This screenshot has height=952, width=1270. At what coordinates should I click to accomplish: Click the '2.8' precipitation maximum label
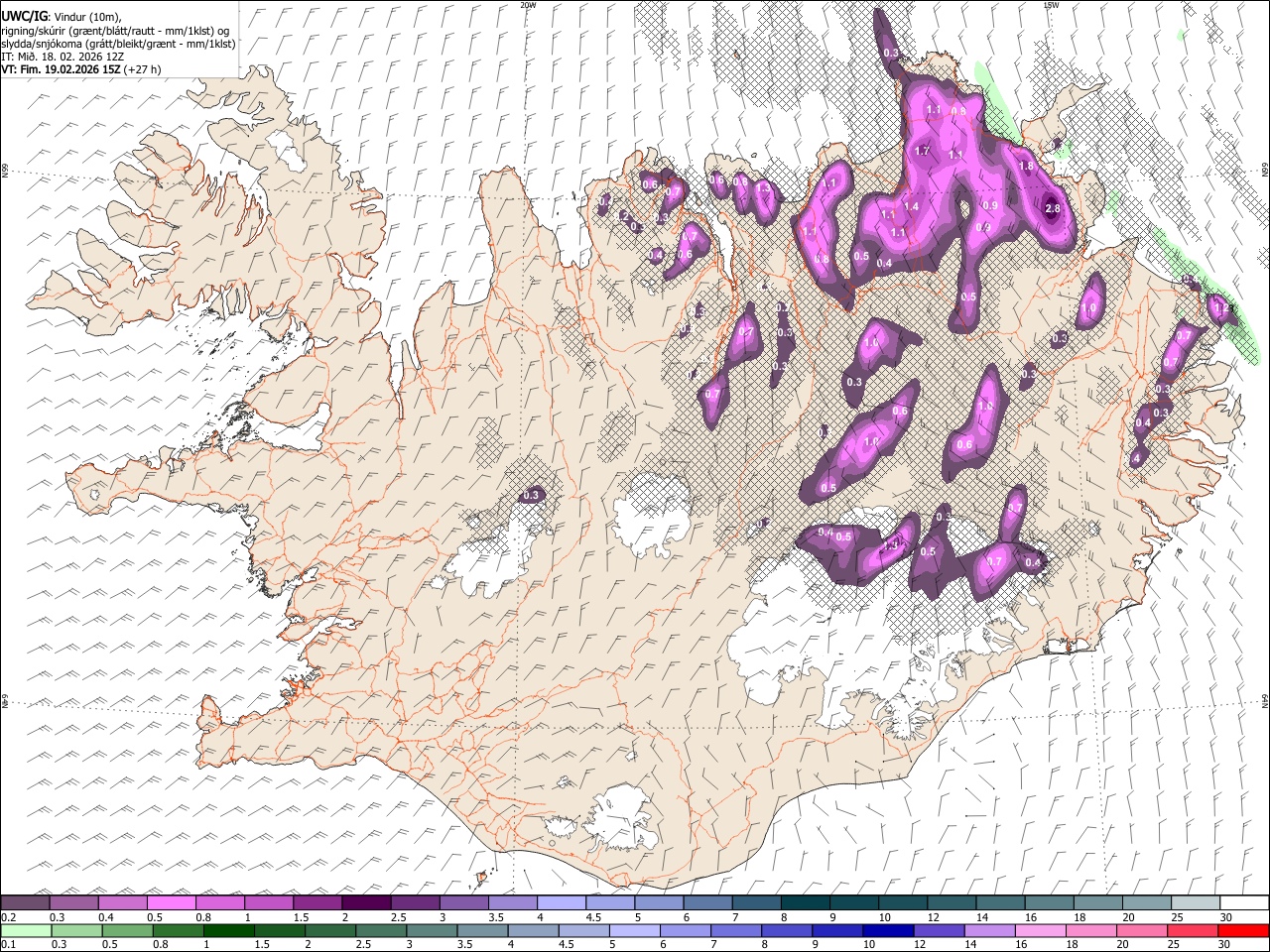1053,208
